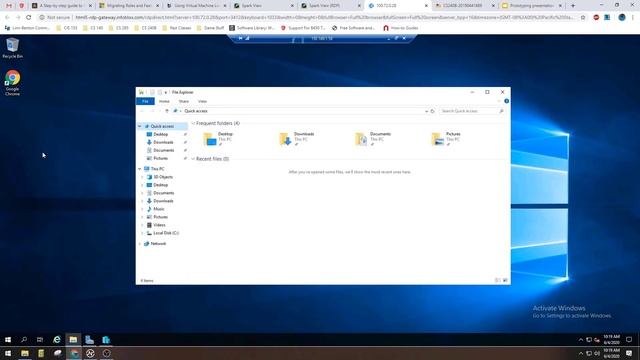Open the File tab in File Explorer
The height and width of the screenshot is (360, 640).
tap(145, 101)
